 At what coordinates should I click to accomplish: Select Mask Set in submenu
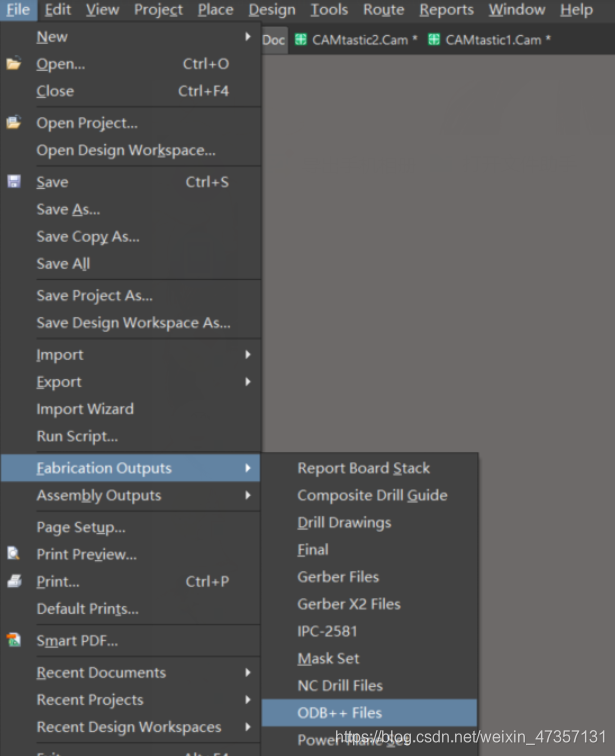click(370, 658)
